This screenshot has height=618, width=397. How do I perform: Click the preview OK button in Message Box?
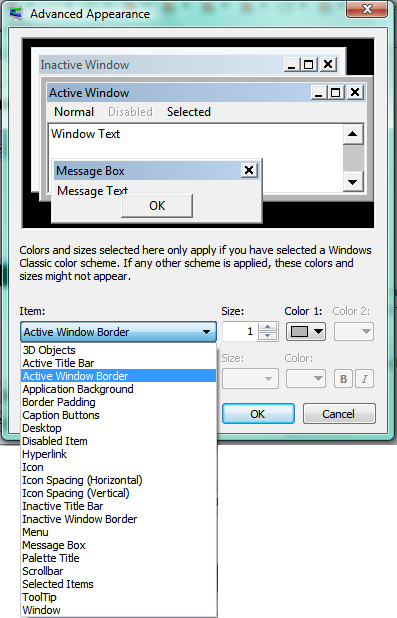pos(157,205)
